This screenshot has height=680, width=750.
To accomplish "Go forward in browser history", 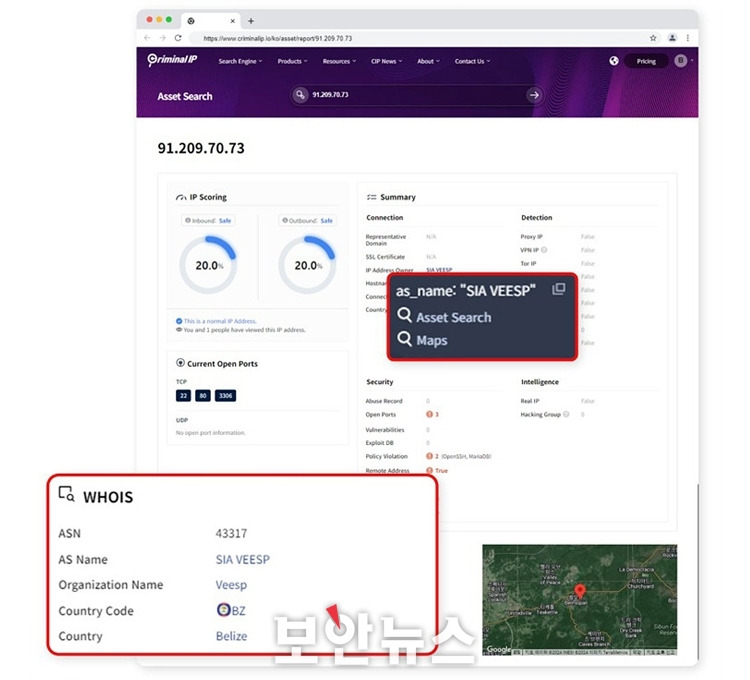I will point(163,38).
